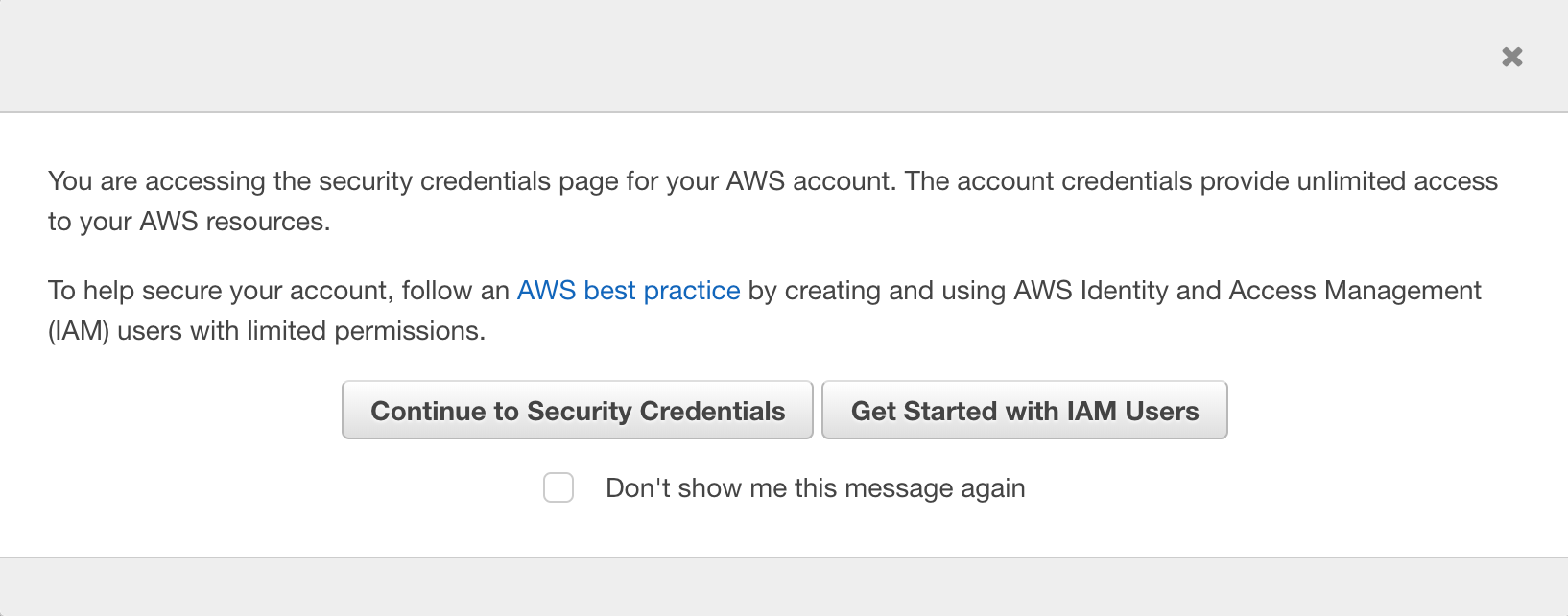Click Continue to Security Credentials button
Image resolution: width=1568 pixels, height=616 pixels.
[578, 411]
